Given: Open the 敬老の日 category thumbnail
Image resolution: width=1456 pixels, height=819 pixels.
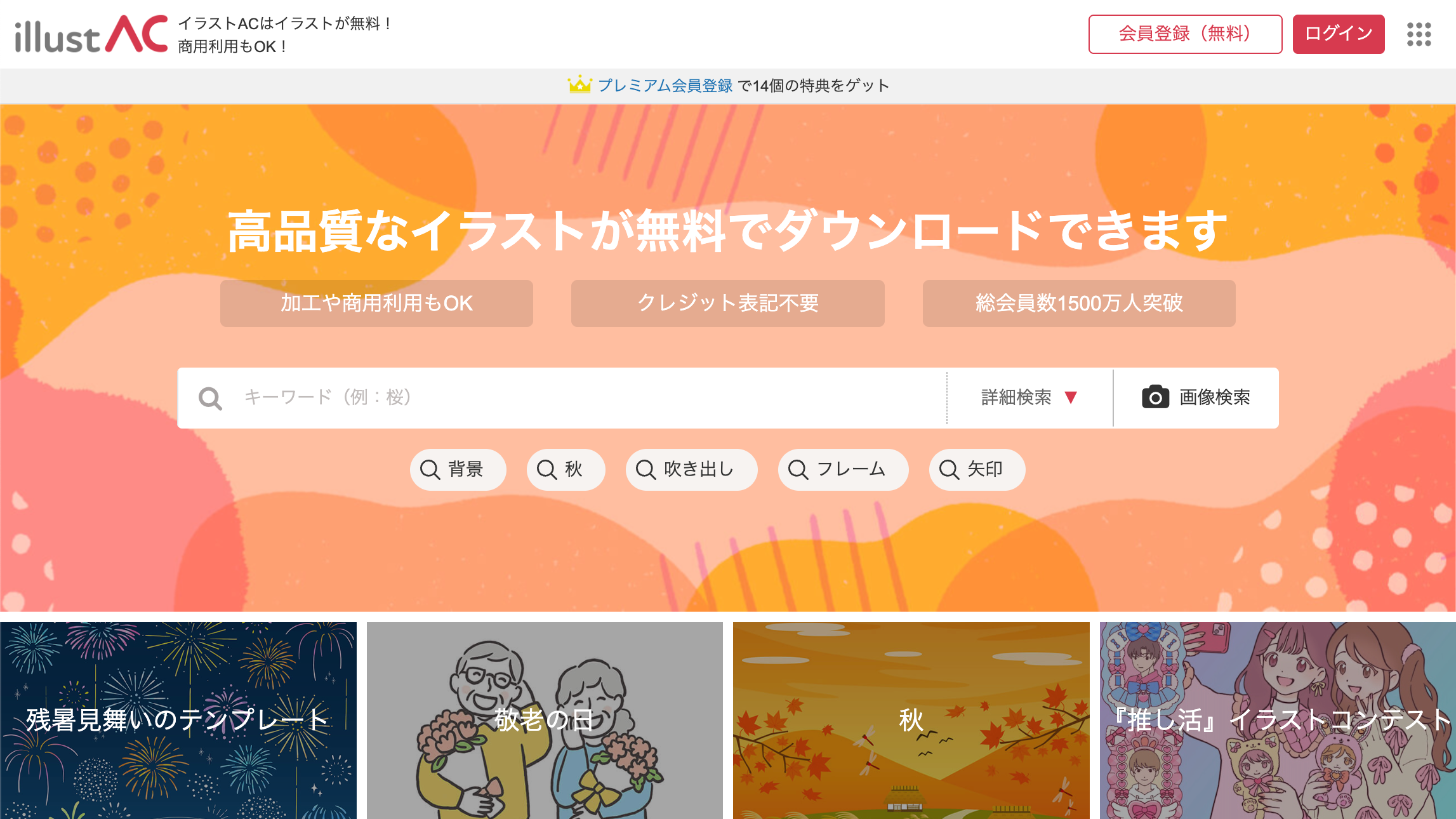Looking at the screenshot, I should click(545, 721).
